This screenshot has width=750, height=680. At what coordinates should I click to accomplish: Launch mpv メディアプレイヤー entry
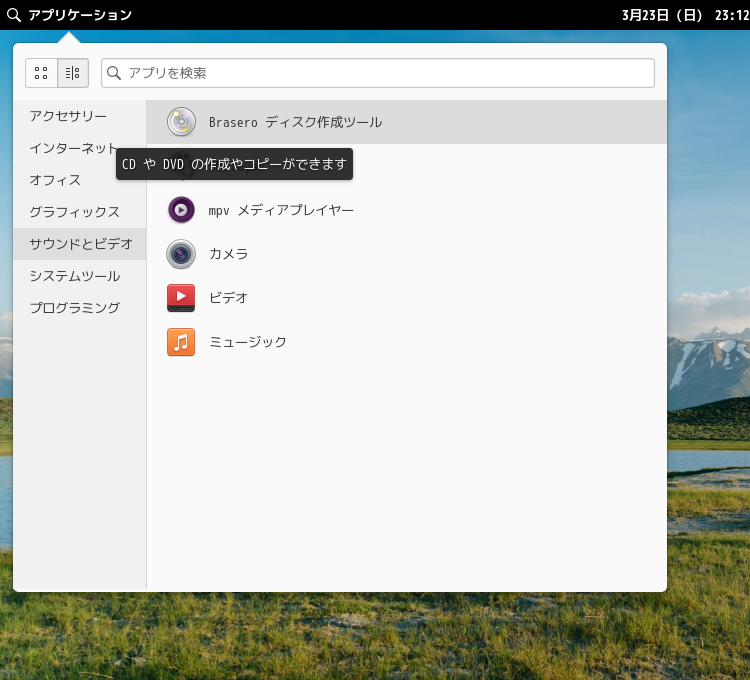point(407,210)
